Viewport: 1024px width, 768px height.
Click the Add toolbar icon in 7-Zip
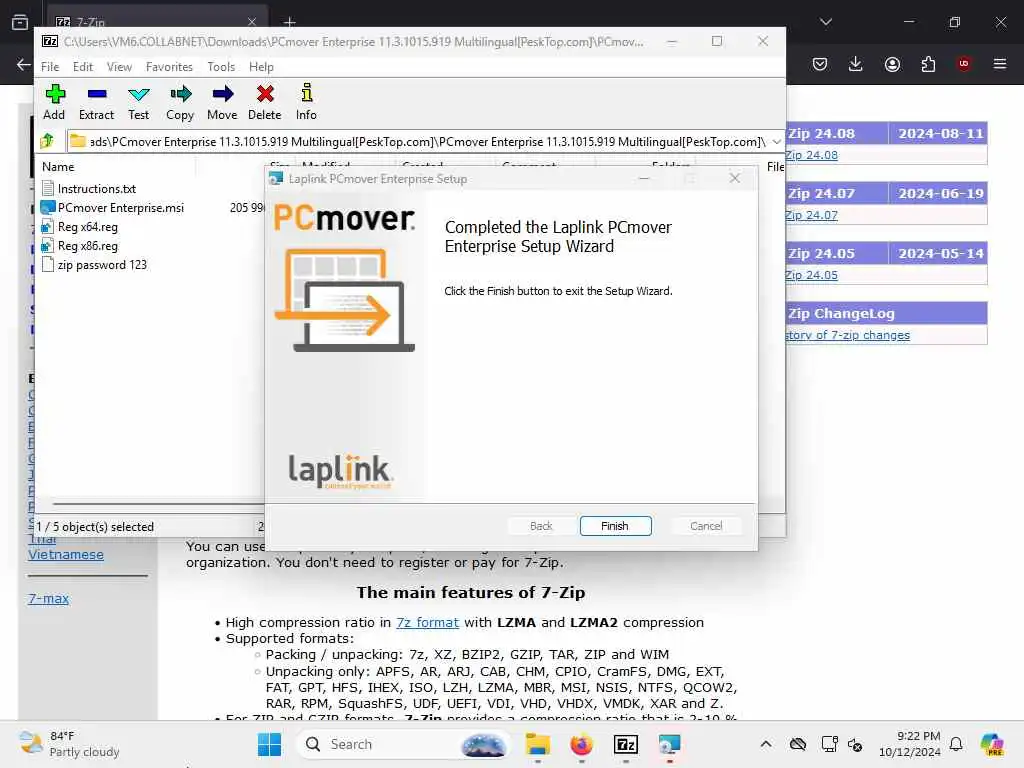click(54, 102)
